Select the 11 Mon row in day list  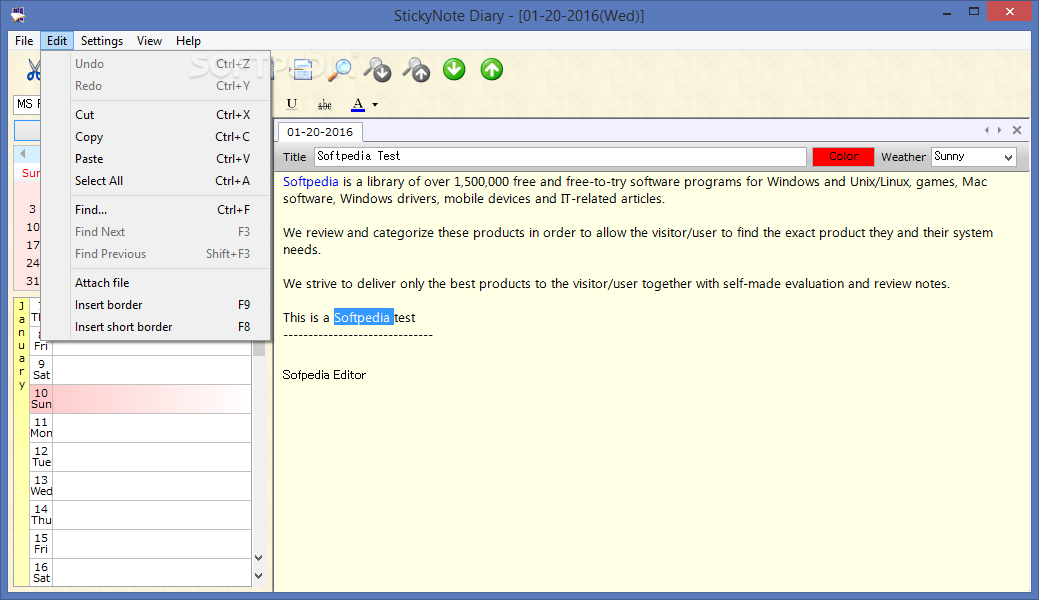pos(140,428)
